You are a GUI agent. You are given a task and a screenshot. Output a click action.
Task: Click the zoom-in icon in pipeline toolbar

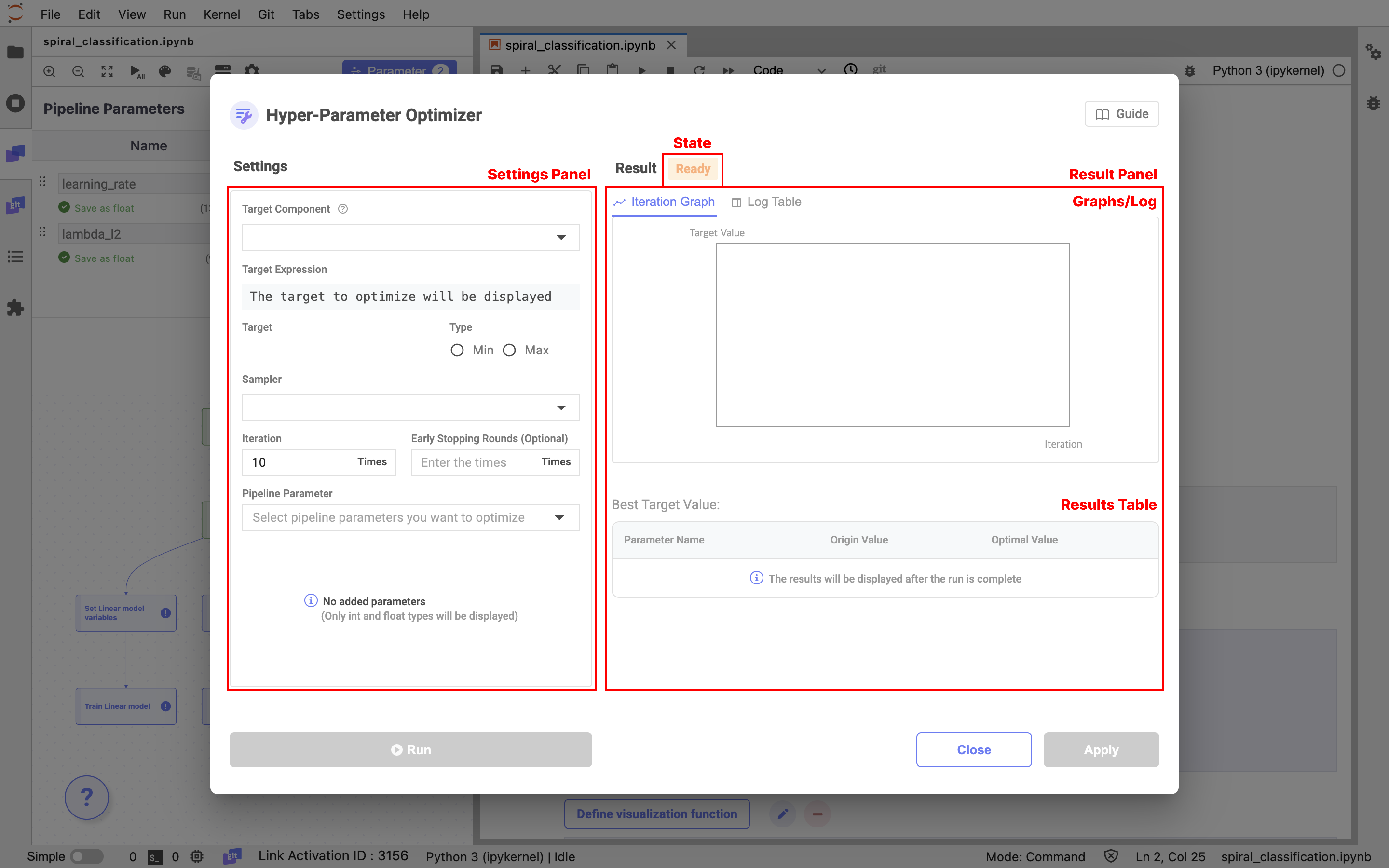click(x=49, y=71)
